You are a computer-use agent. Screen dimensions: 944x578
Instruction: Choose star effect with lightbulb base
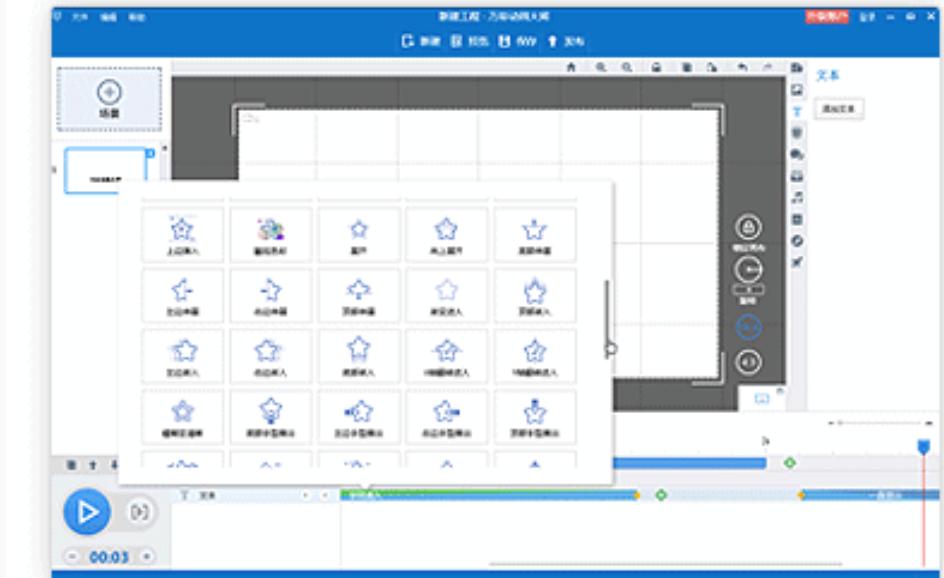pos(270,417)
